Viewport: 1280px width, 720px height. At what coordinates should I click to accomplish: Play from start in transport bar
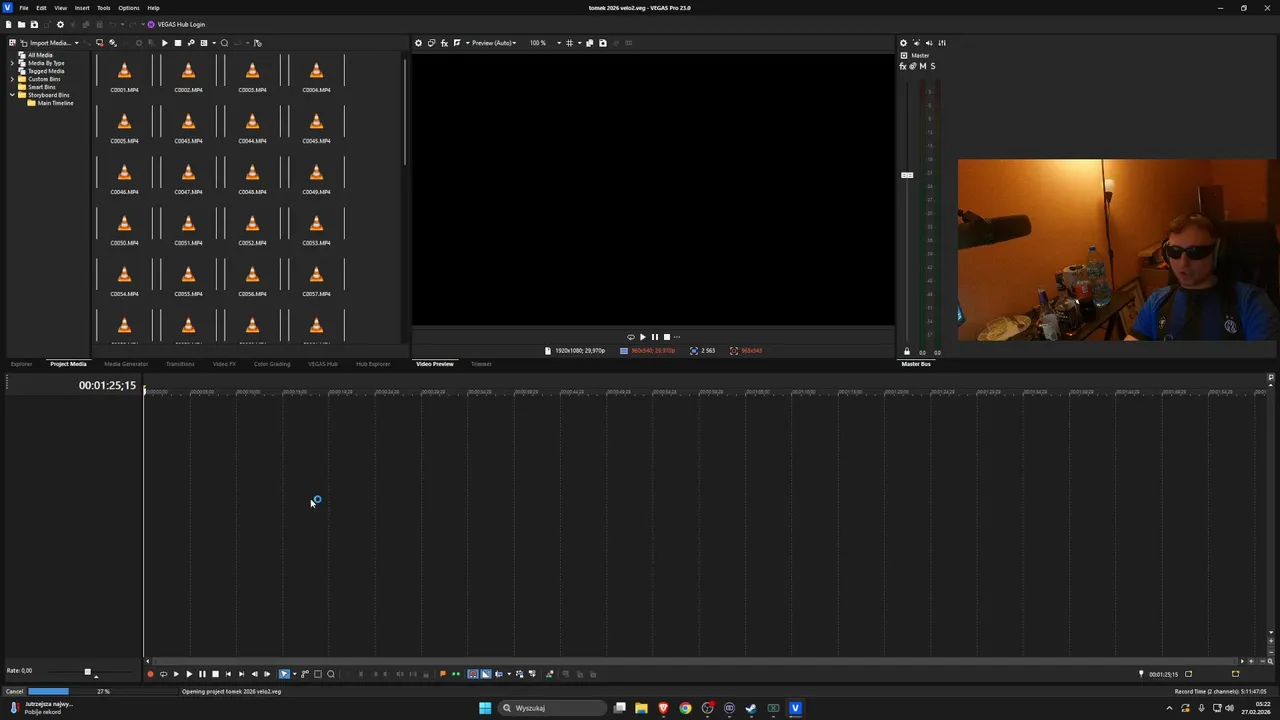(176, 674)
